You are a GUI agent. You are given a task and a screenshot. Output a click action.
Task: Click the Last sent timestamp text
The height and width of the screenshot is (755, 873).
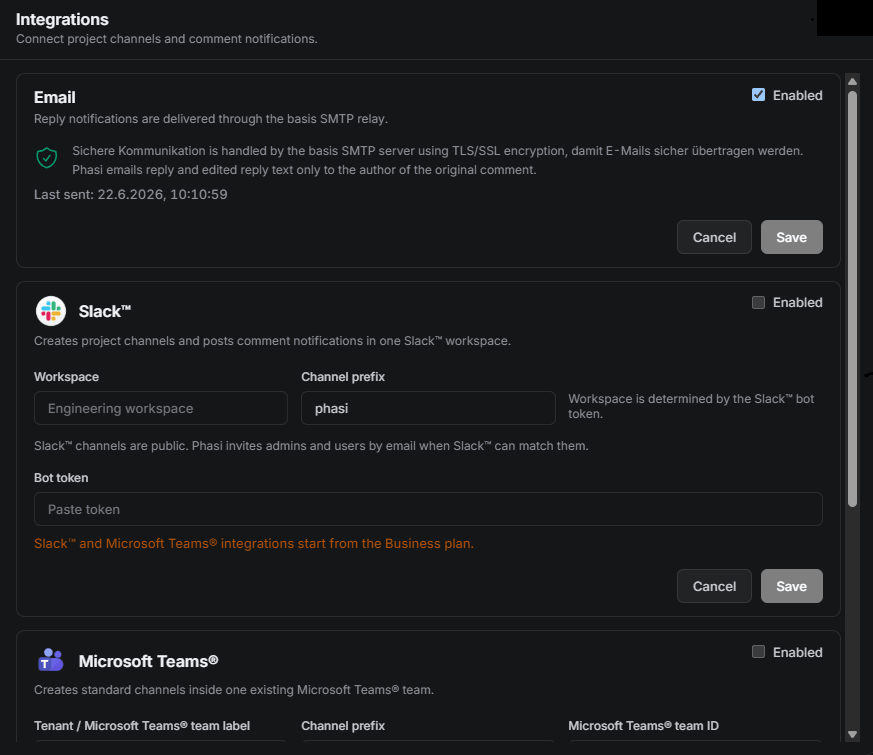tap(131, 194)
